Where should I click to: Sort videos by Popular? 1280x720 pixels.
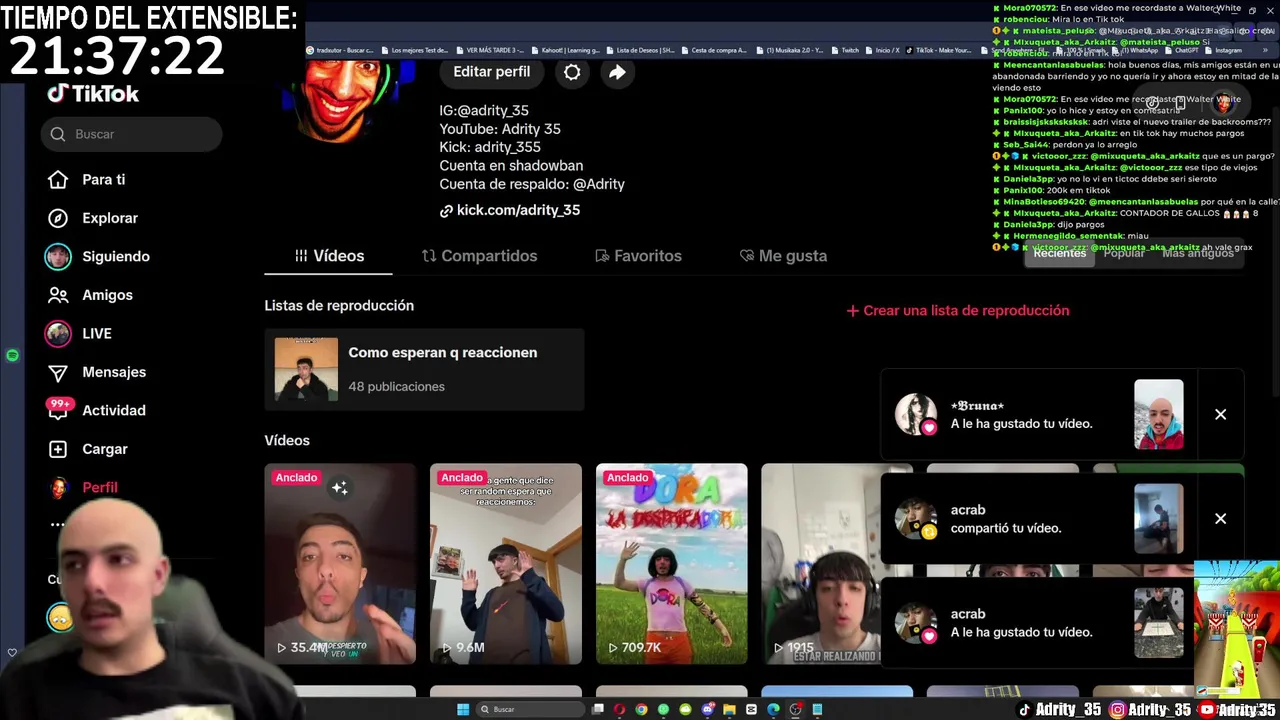point(1124,253)
